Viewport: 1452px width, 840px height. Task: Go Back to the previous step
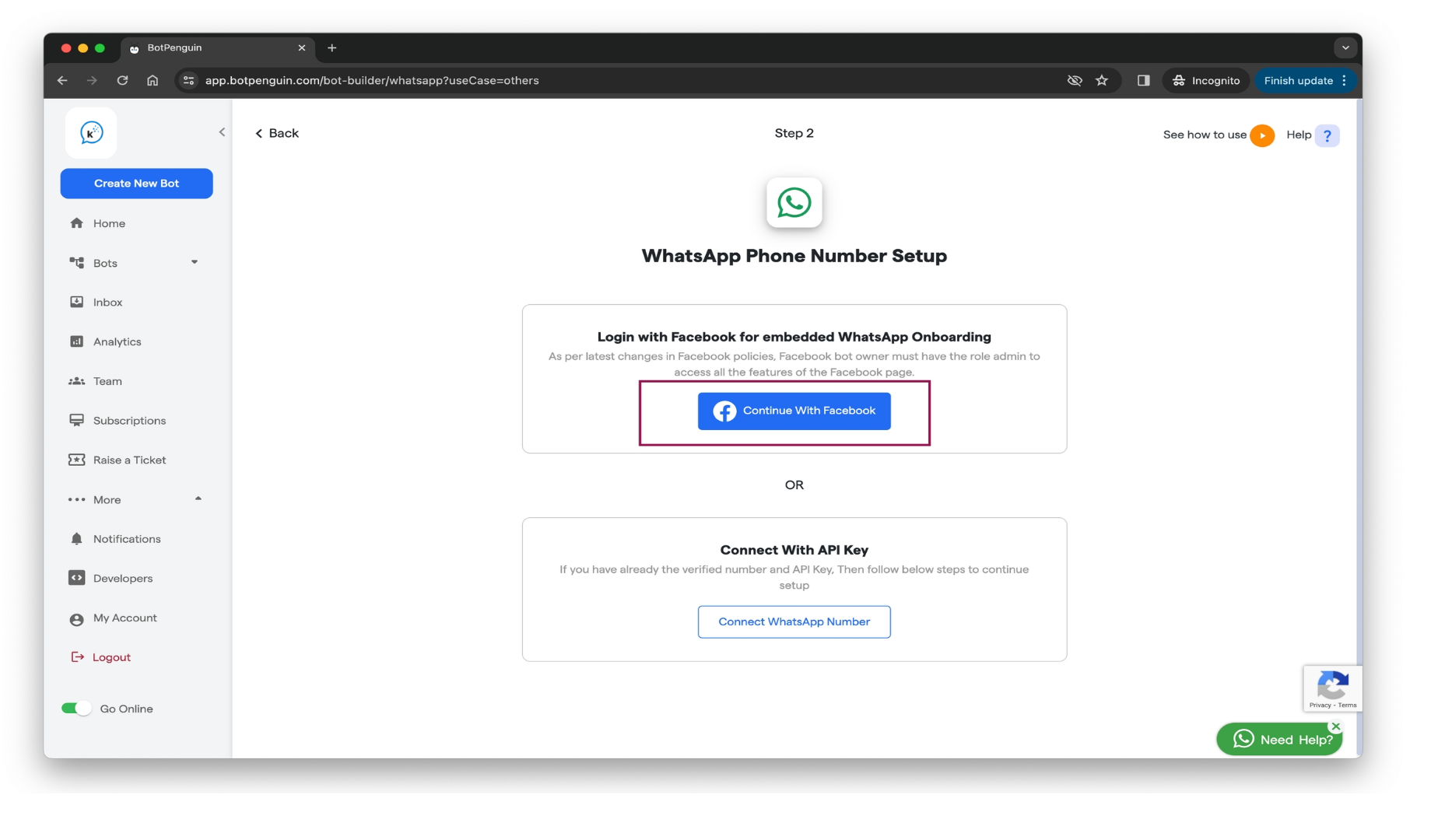276,133
